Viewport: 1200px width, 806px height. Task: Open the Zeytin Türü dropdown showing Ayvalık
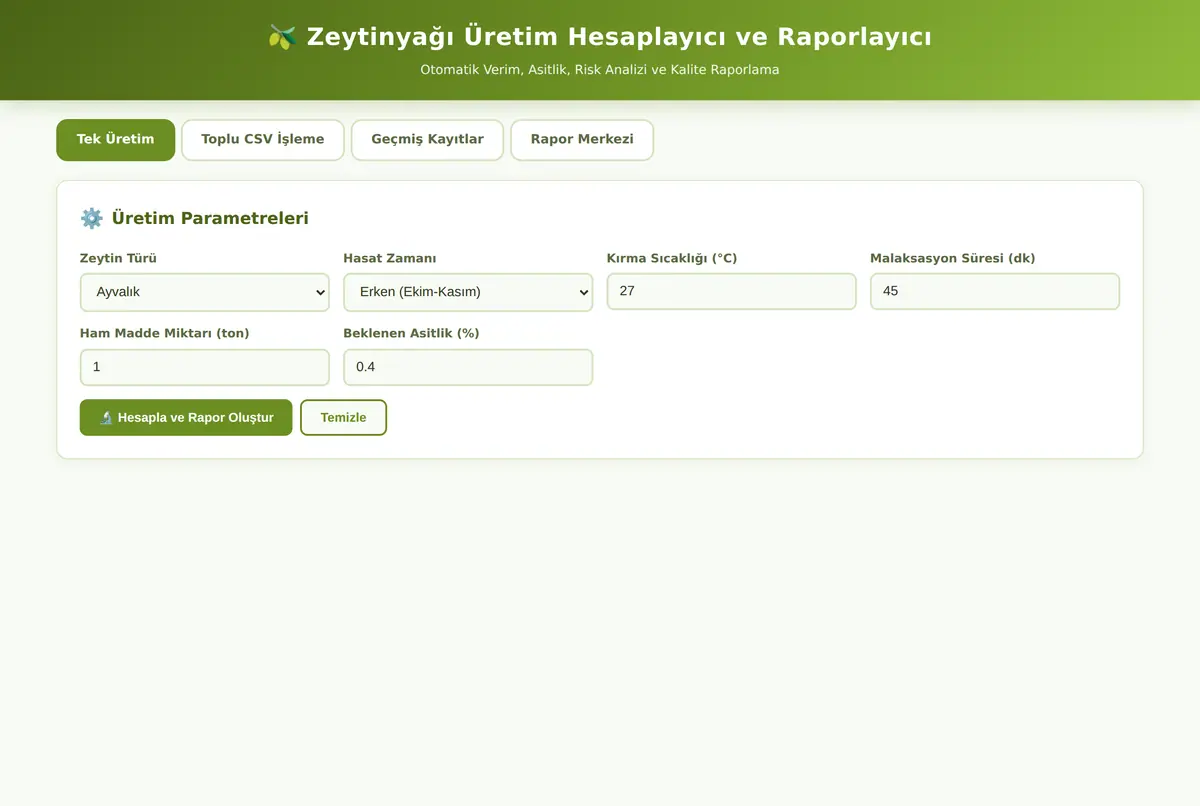(x=205, y=292)
